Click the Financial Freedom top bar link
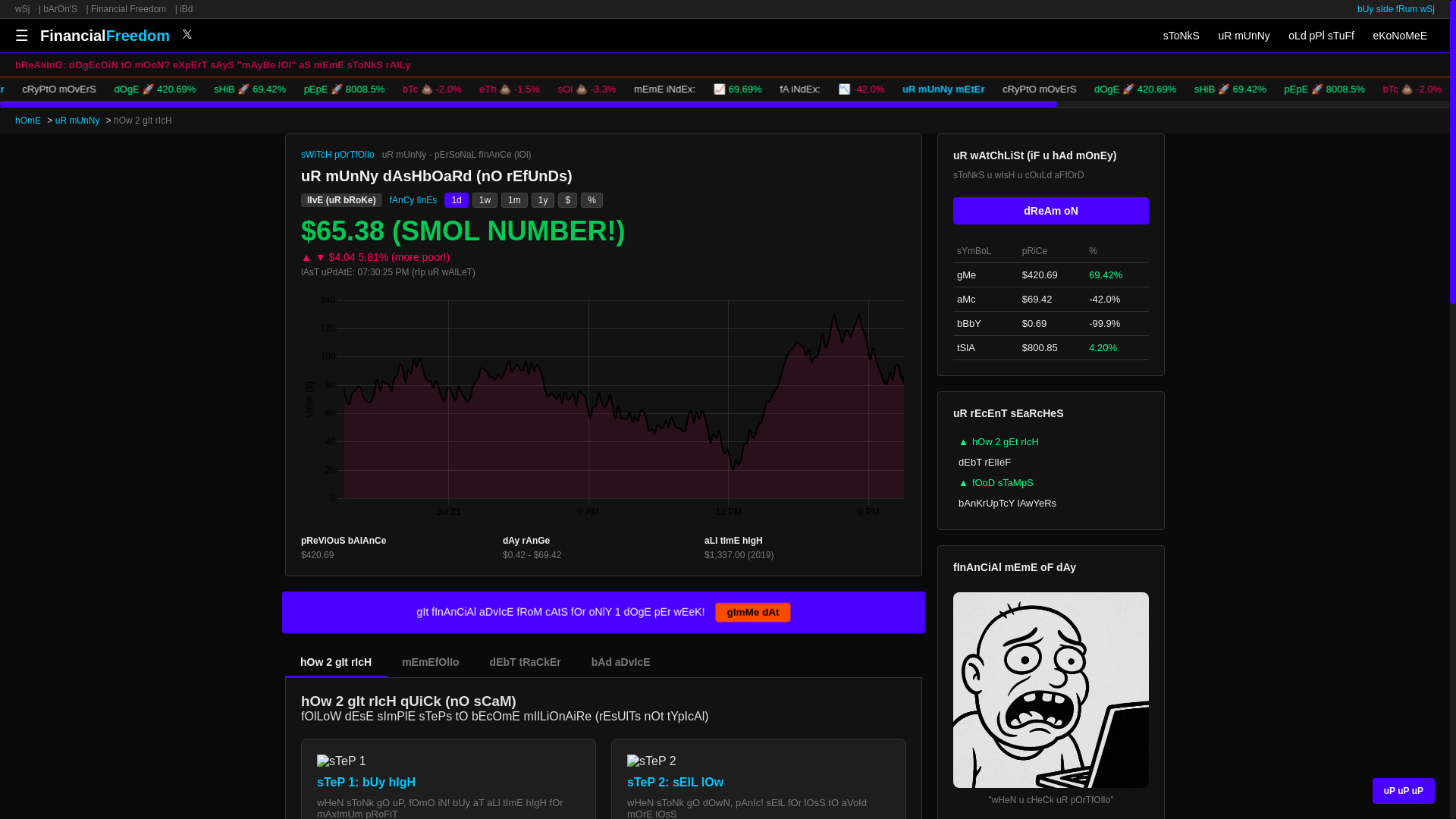The height and width of the screenshot is (819, 1456). click(128, 9)
